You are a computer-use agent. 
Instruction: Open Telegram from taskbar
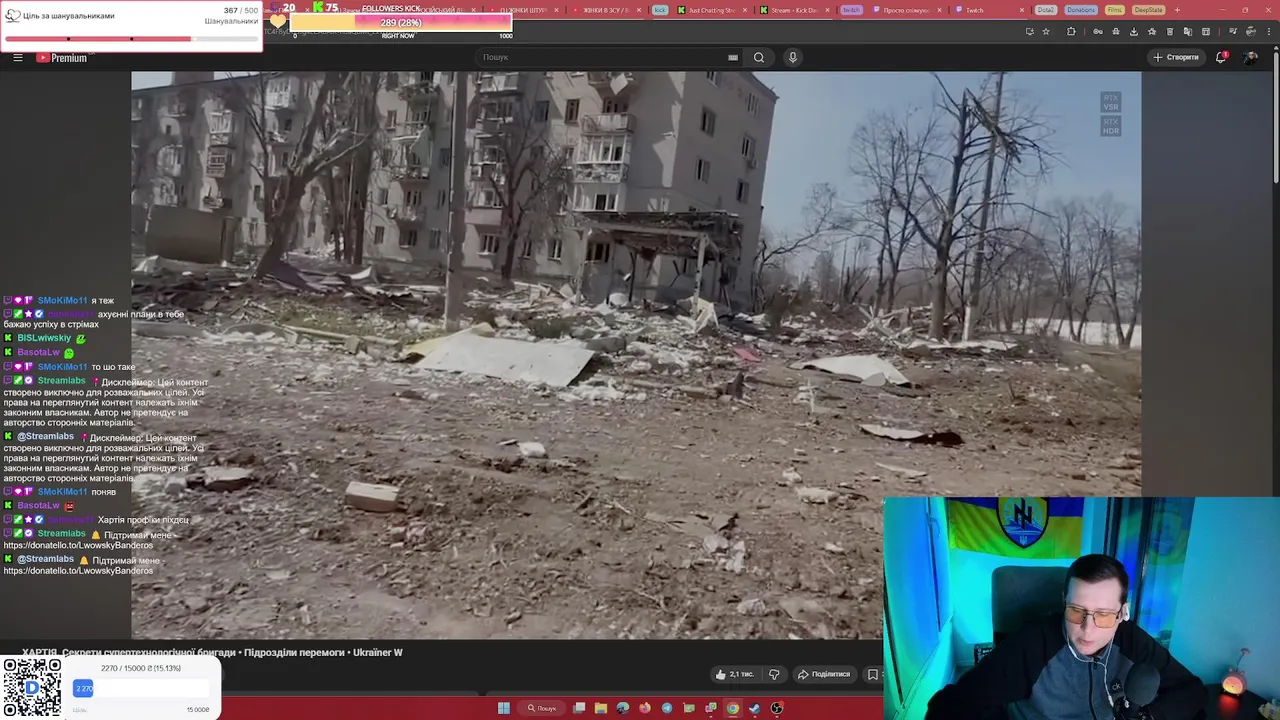[667, 708]
